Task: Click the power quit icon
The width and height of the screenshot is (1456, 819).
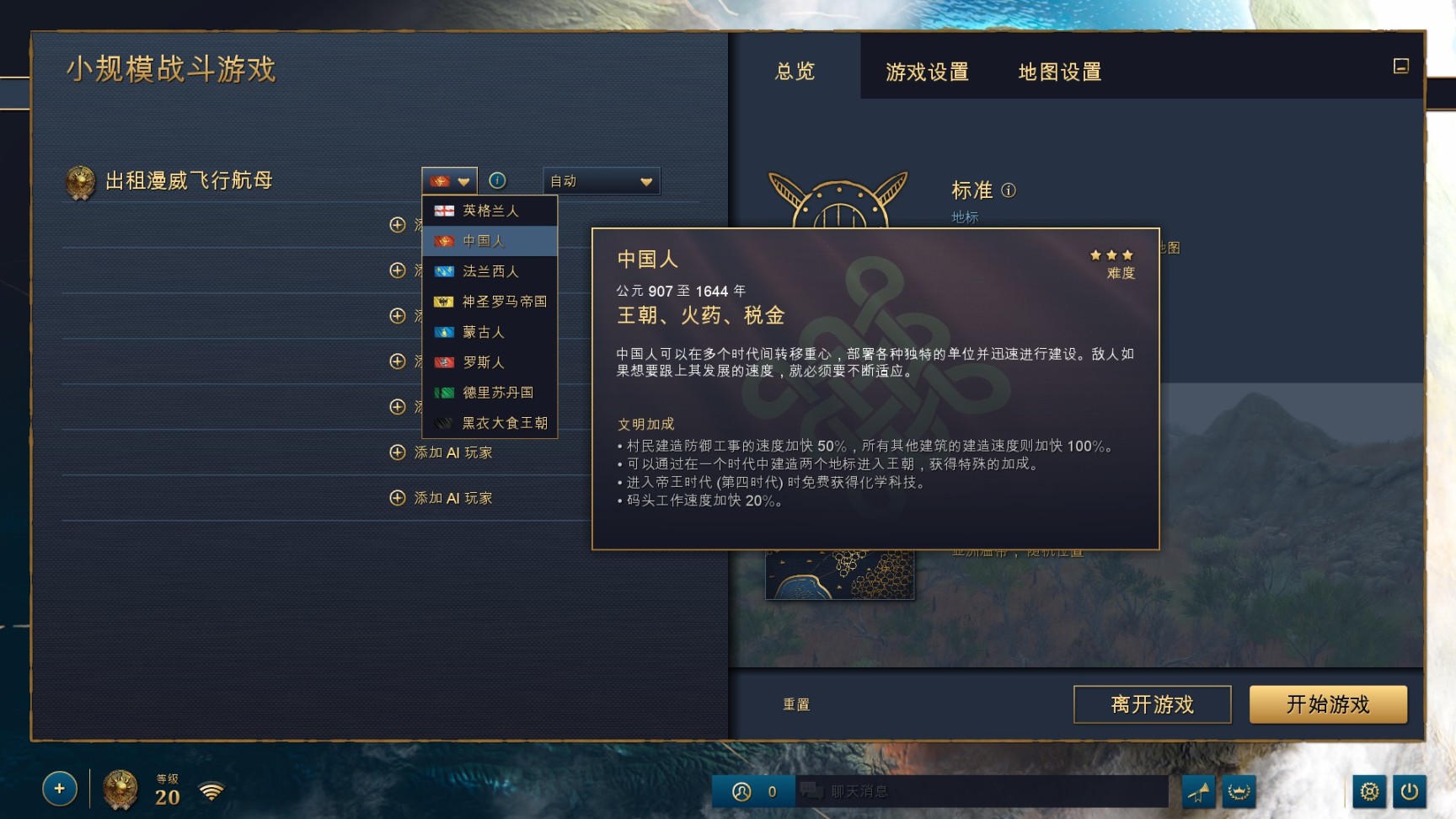Action: point(1410,791)
